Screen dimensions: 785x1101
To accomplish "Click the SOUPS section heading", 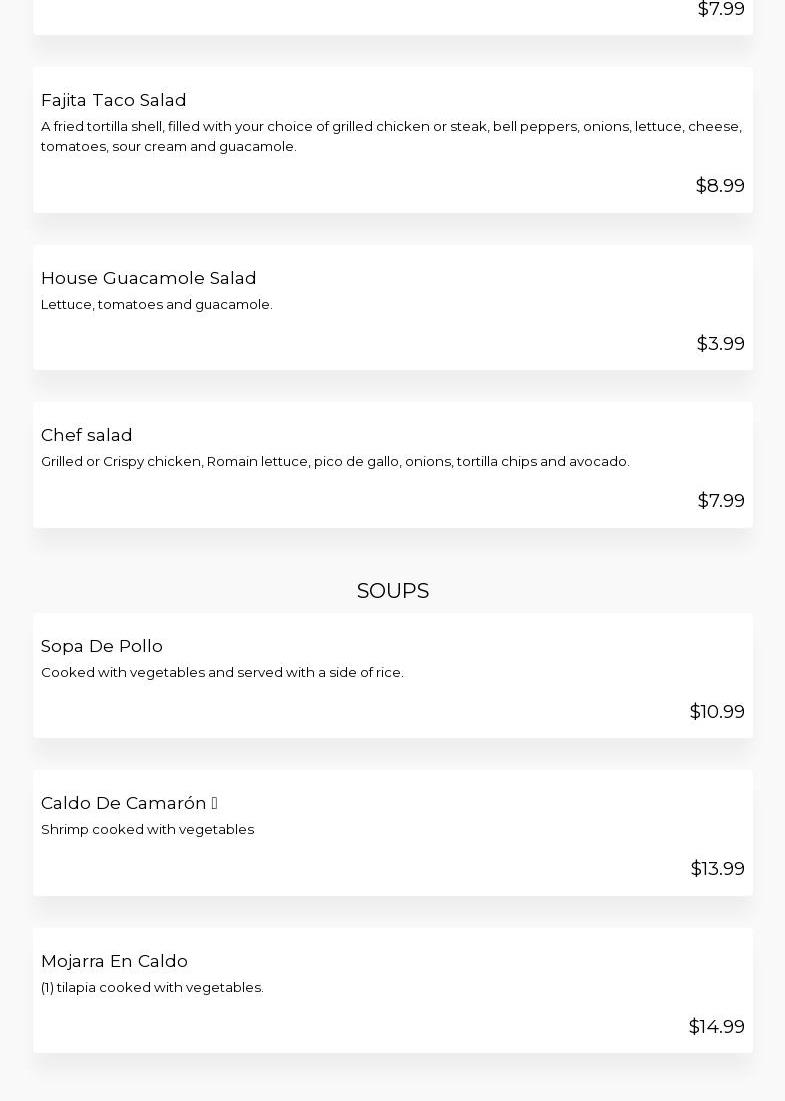I will point(392,591).
